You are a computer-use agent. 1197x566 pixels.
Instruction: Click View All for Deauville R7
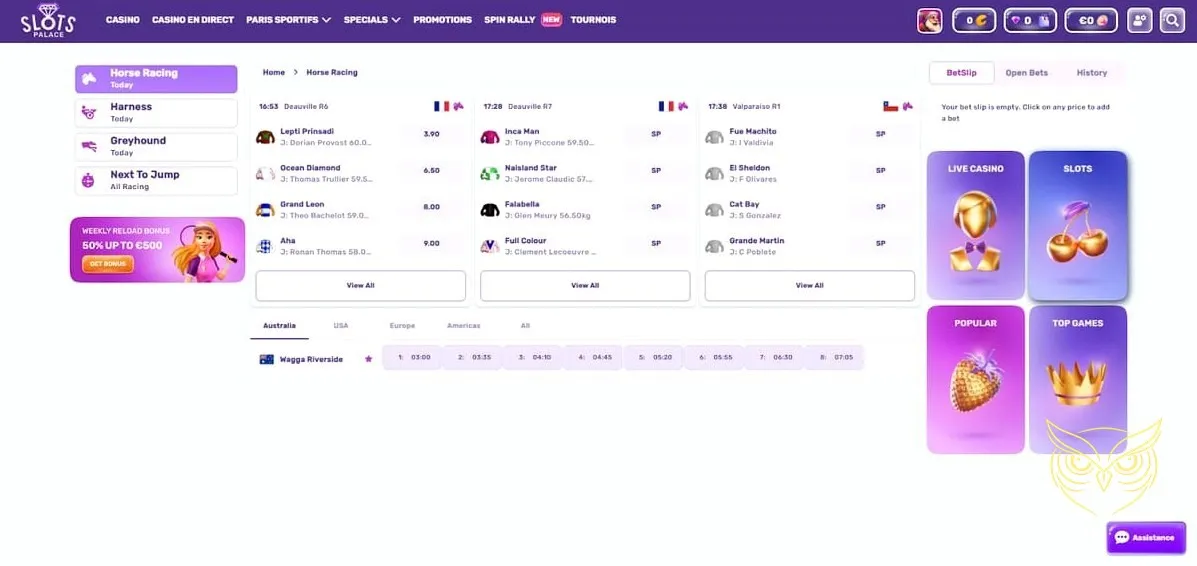(x=585, y=286)
